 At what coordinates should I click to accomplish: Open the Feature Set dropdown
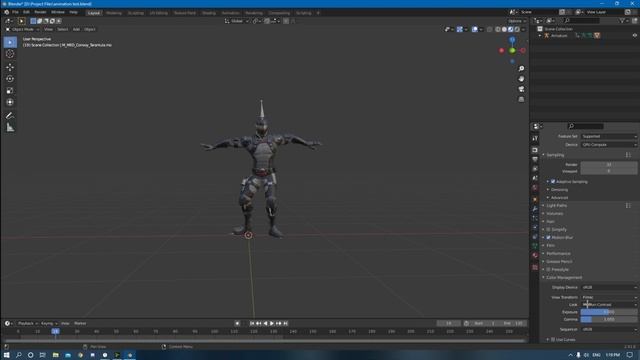[609, 136]
